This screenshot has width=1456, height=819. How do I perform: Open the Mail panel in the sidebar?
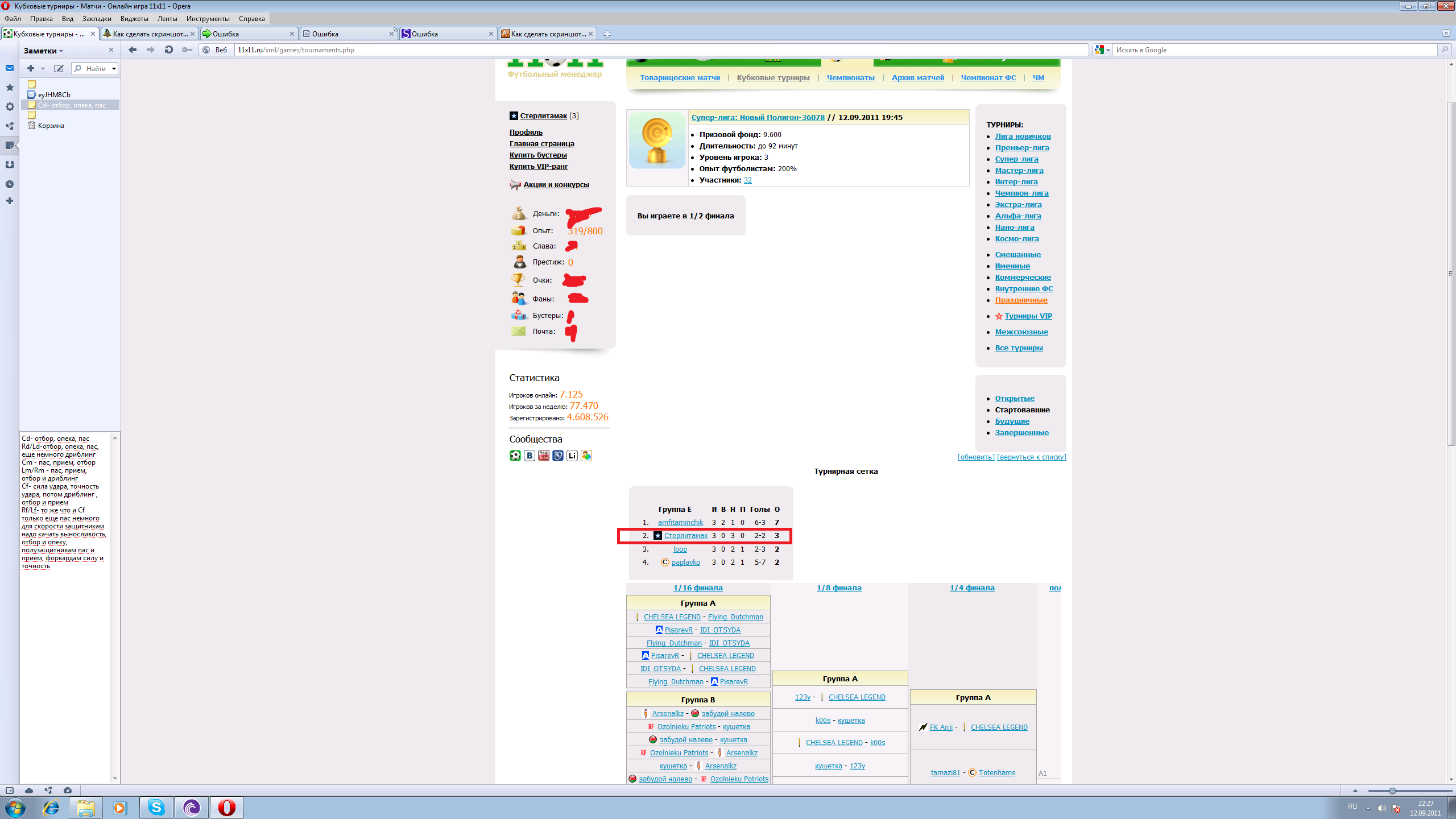point(10,68)
